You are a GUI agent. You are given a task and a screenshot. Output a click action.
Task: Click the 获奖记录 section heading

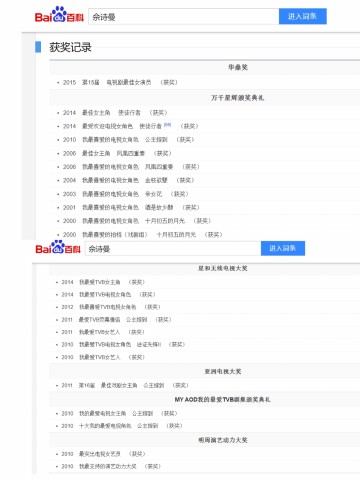[x=70, y=47]
